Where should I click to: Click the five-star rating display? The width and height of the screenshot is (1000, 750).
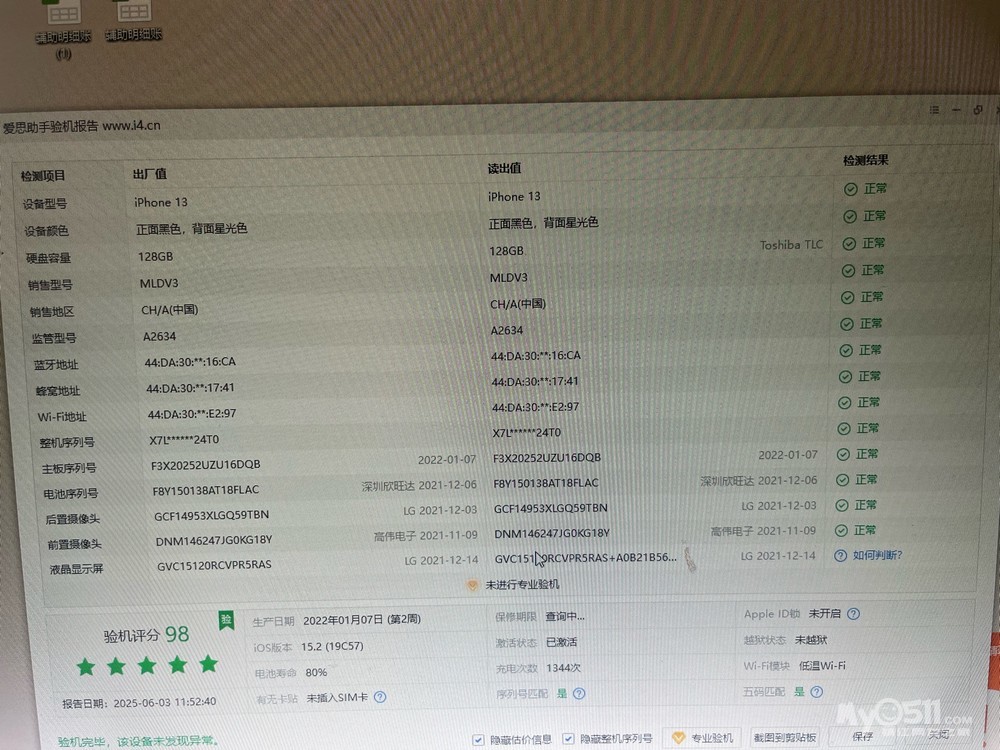coord(147,665)
